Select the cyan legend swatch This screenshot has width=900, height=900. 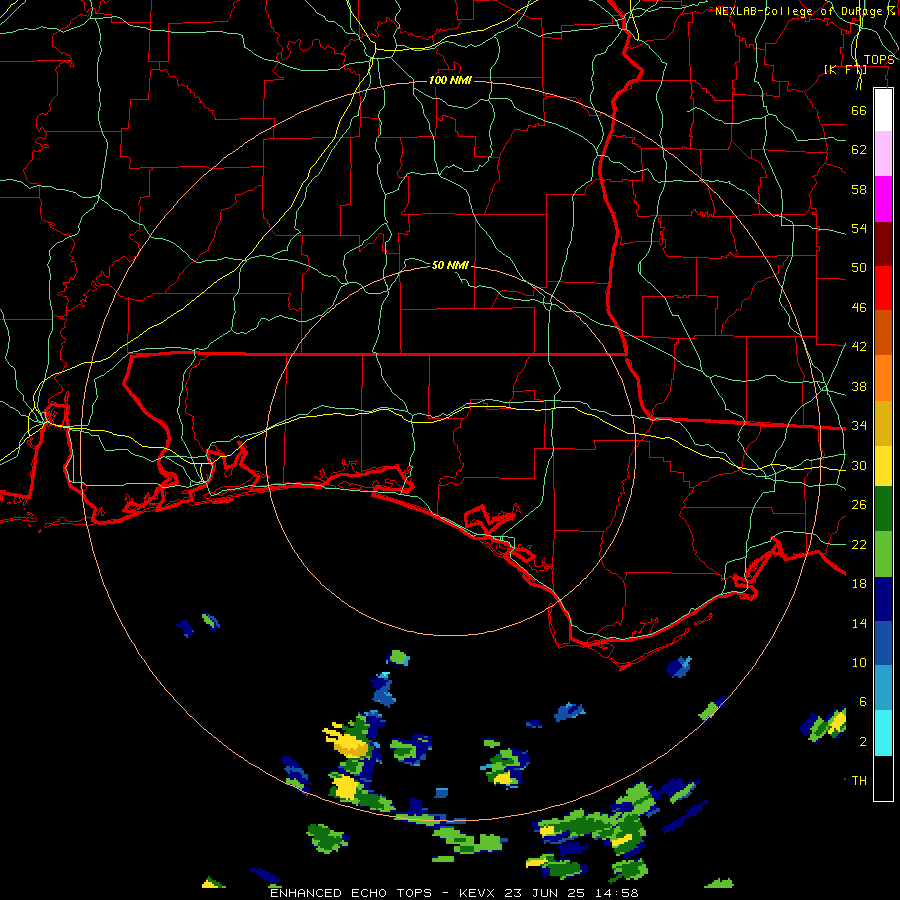883,733
